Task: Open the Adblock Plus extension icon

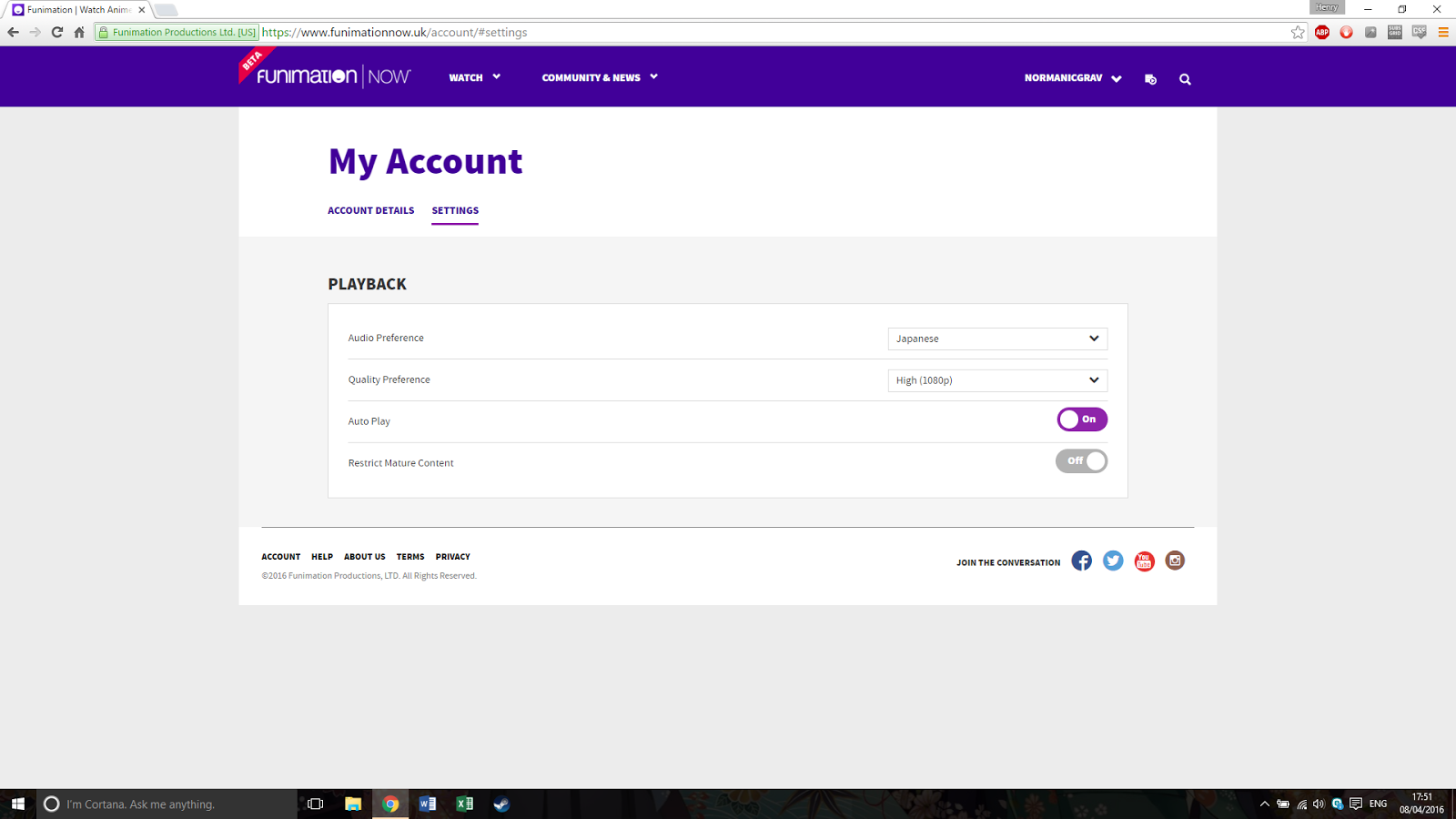Action: (x=1322, y=32)
